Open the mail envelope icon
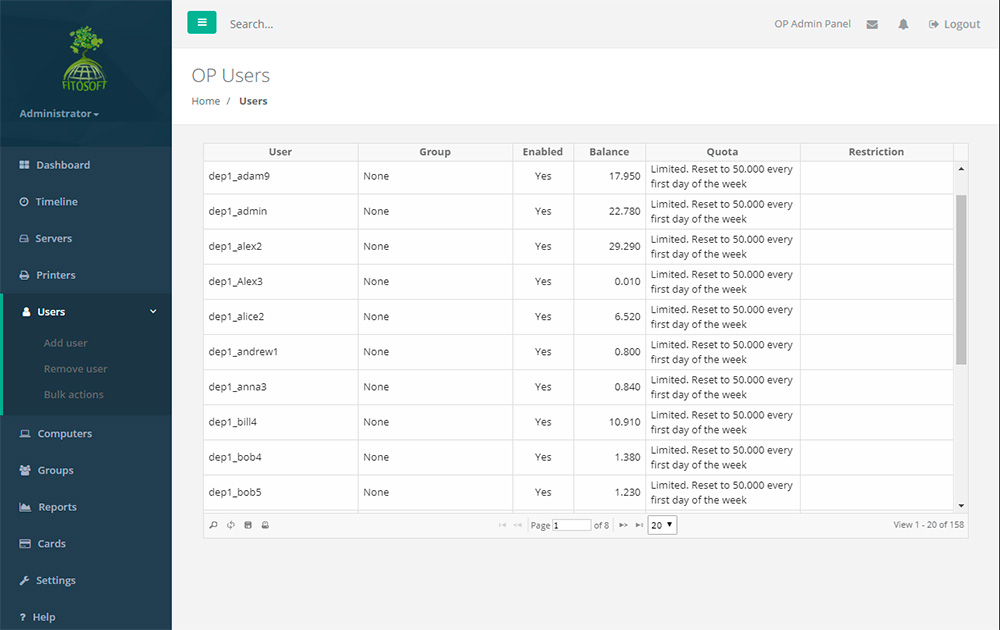The width and height of the screenshot is (1000, 630). click(x=872, y=24)
